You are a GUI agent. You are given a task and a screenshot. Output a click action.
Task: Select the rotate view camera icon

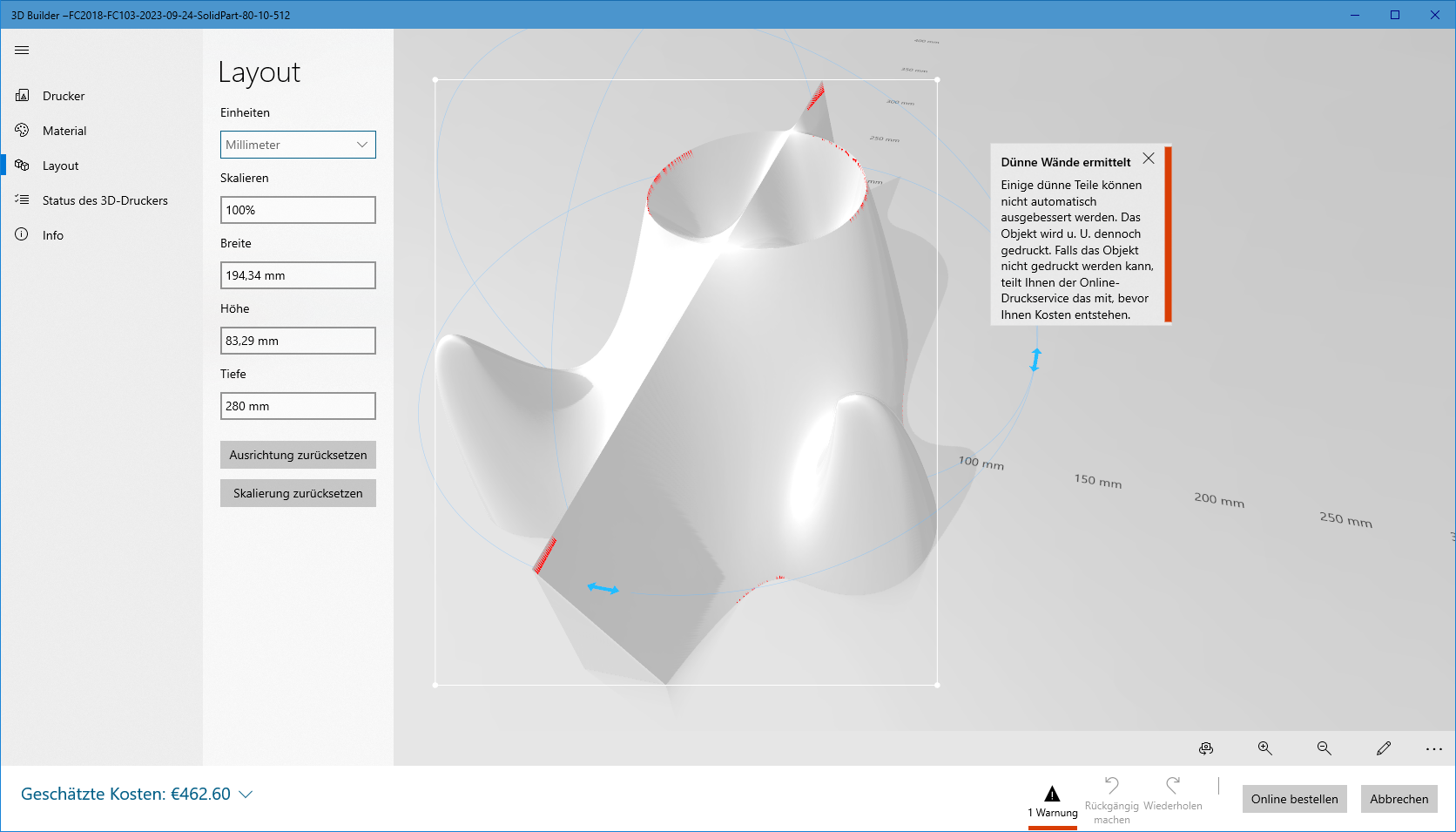[1206, 748]
